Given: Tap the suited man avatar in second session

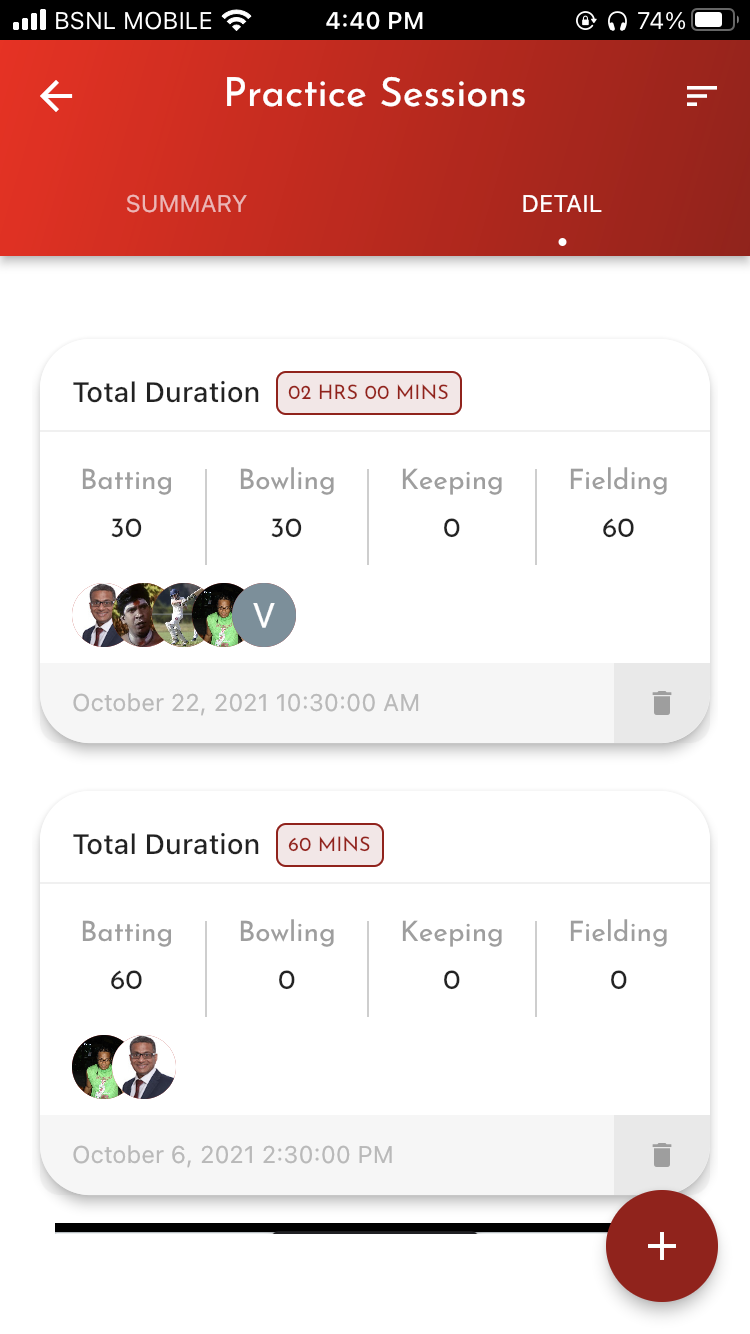Looking at the screenshot, I should click(x=147, y=1067).
